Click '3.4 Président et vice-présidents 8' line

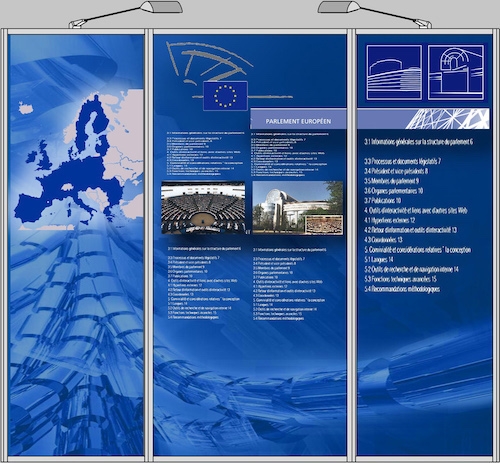(x=396, y=171)
